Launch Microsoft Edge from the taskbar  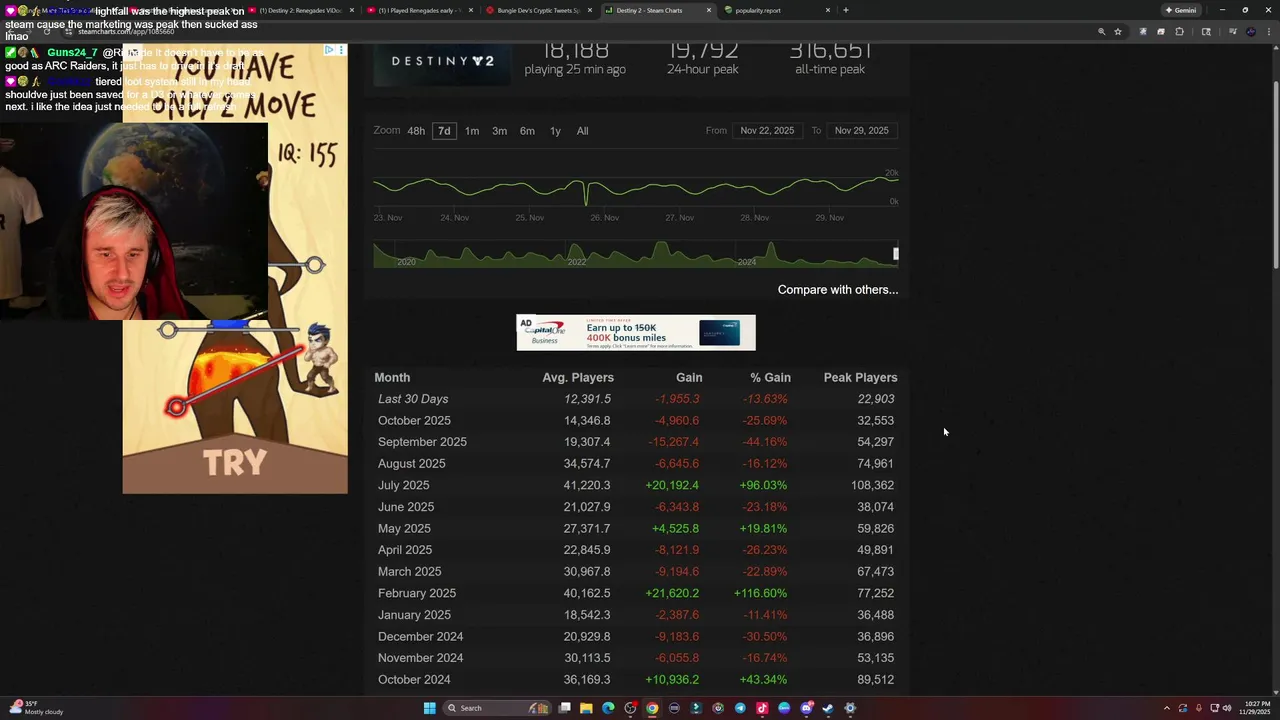pos(608,708)
